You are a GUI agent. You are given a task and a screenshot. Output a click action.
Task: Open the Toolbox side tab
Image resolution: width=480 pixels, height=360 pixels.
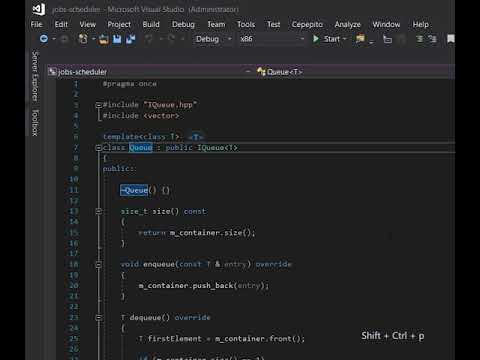click(35, 123)
